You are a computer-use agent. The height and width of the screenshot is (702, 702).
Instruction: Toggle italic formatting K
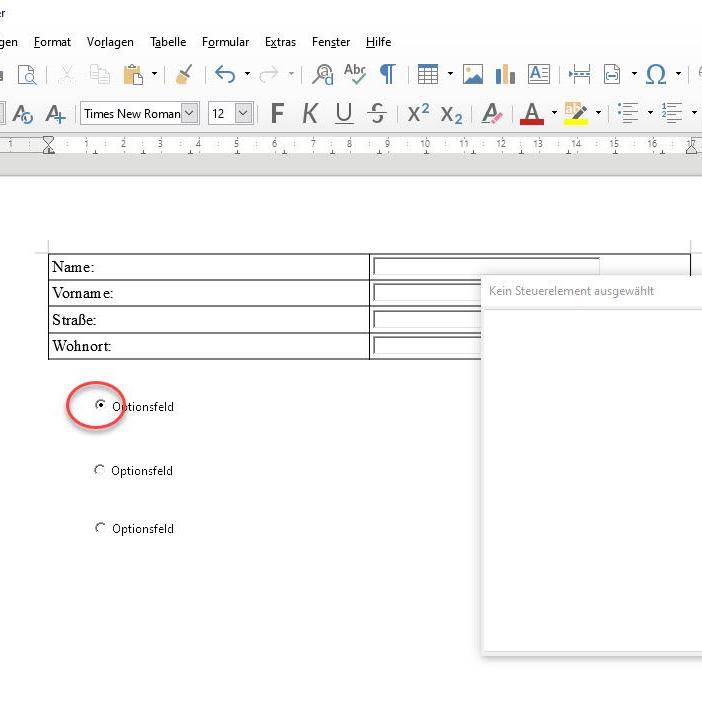tap(310, 113)
